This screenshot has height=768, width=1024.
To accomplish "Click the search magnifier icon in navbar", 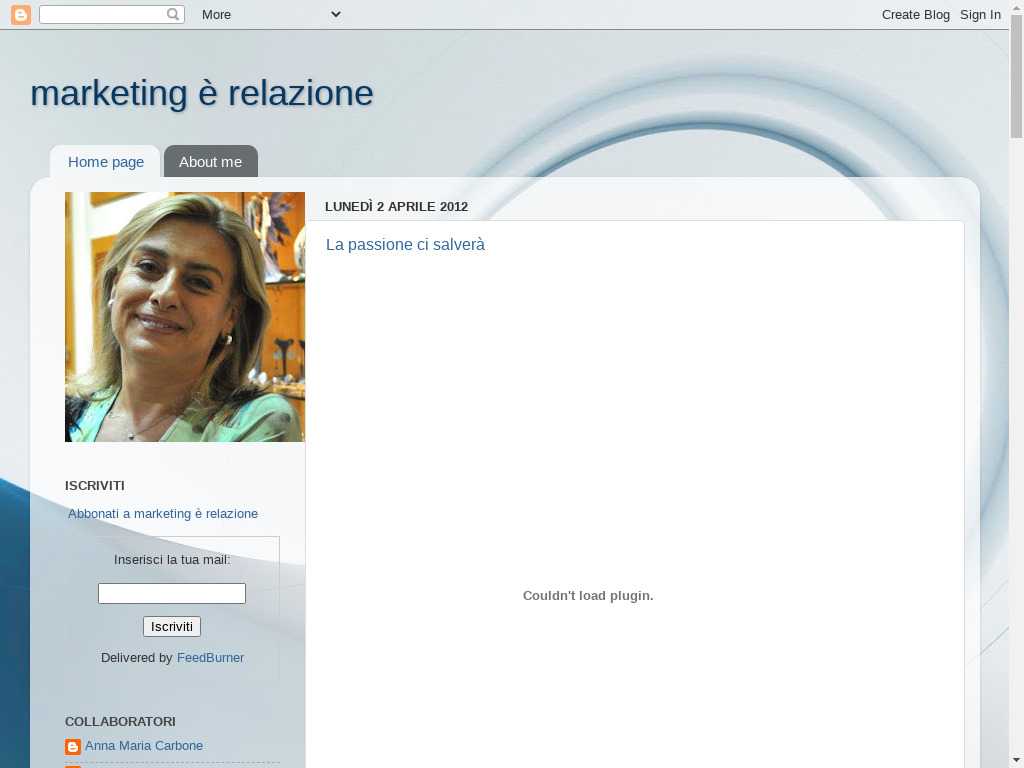I will tap(173, 14).
